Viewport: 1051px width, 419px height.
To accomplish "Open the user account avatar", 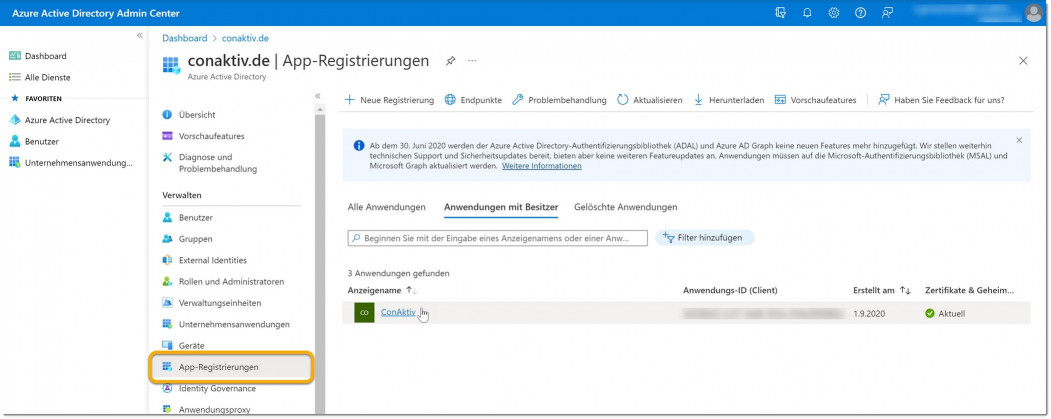I will coord(1033,13).
